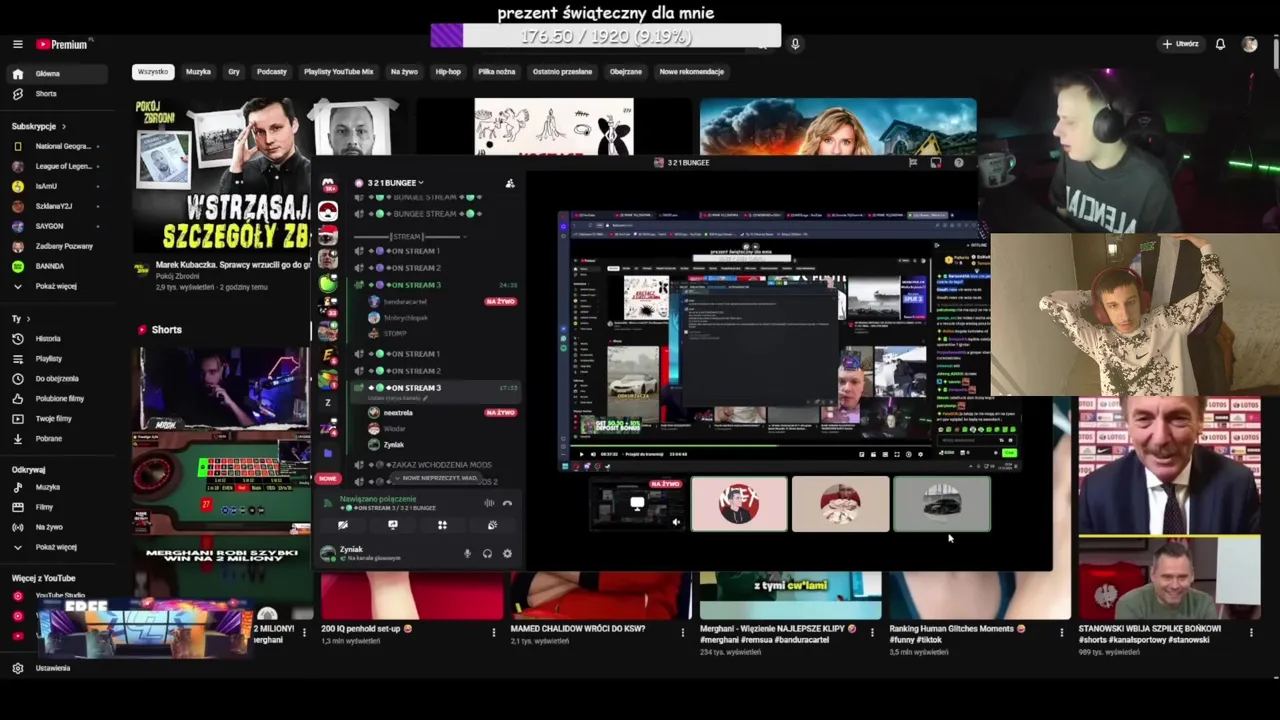Expand Pokaż więcej under Odkrywaj
Screen dimensions: 1280x720
pyautogui.click(x=55, y=547)
